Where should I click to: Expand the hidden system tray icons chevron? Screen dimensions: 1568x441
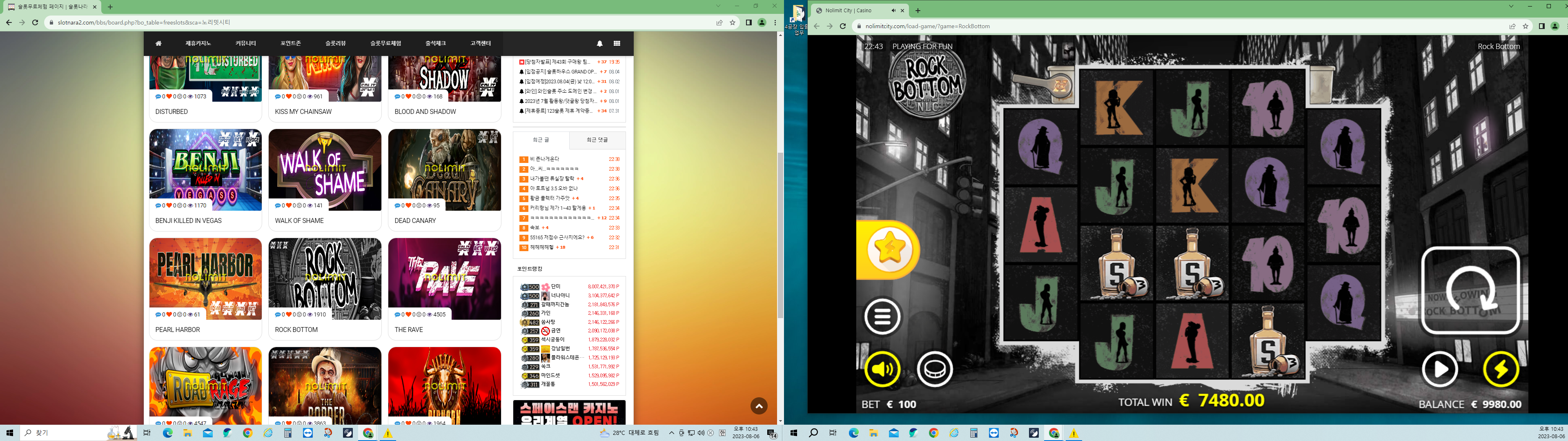tap(671, 433)
